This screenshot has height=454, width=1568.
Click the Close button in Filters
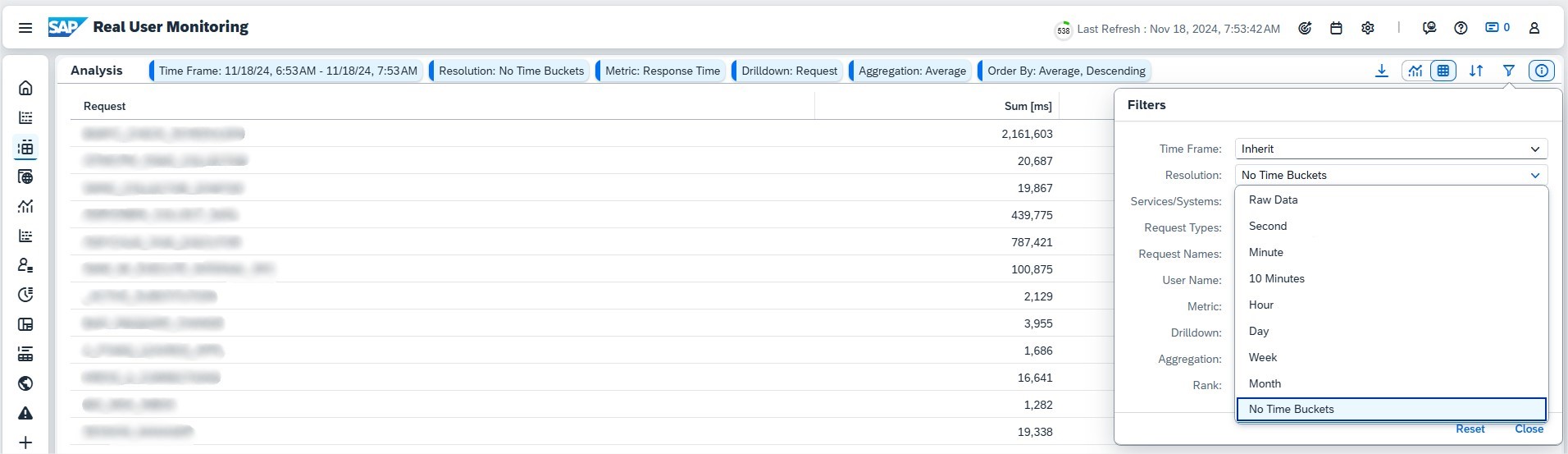[x=1529, y=429]
